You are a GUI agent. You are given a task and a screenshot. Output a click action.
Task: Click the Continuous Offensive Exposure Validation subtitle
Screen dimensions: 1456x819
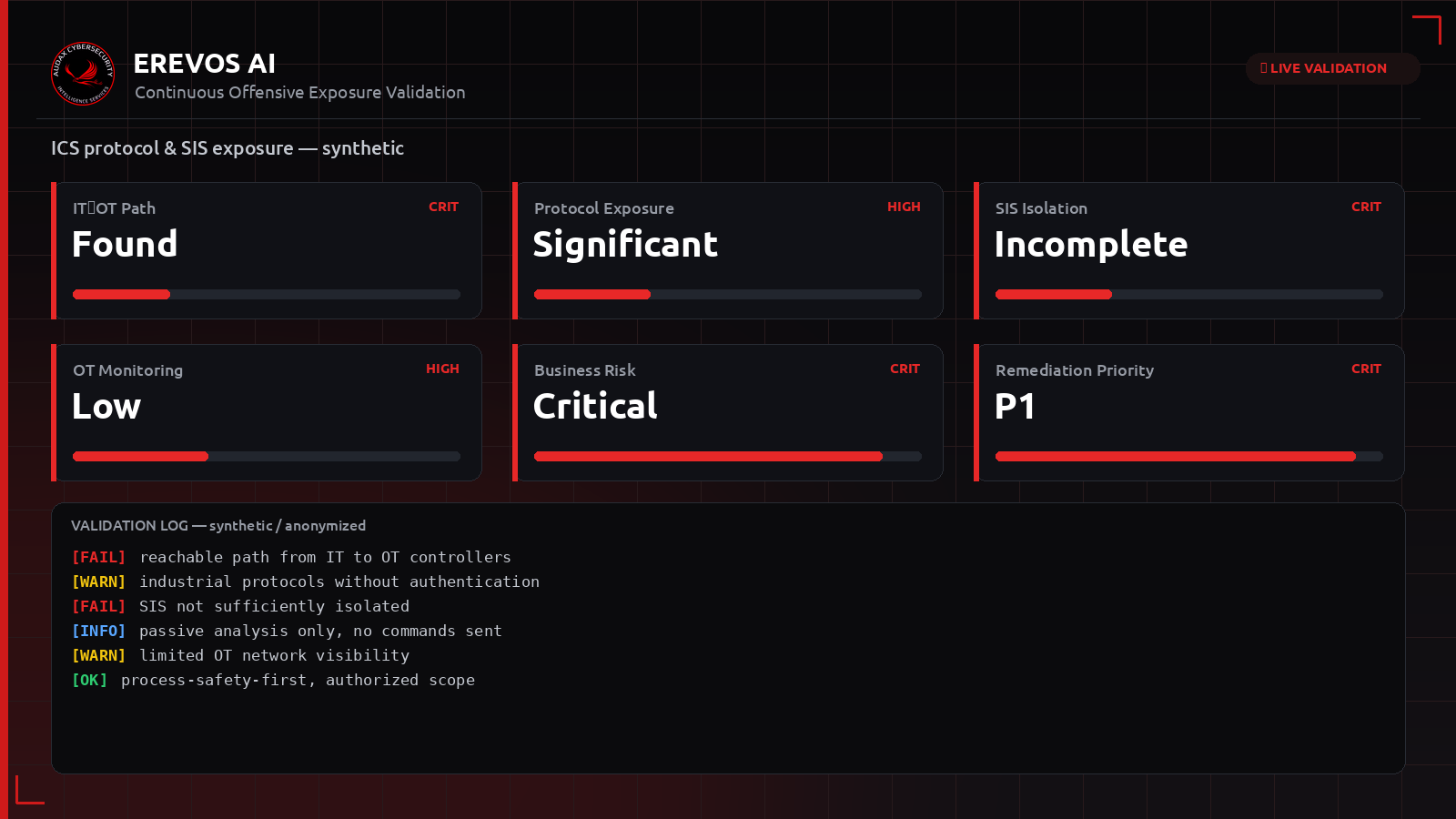[x=300, y=92]
